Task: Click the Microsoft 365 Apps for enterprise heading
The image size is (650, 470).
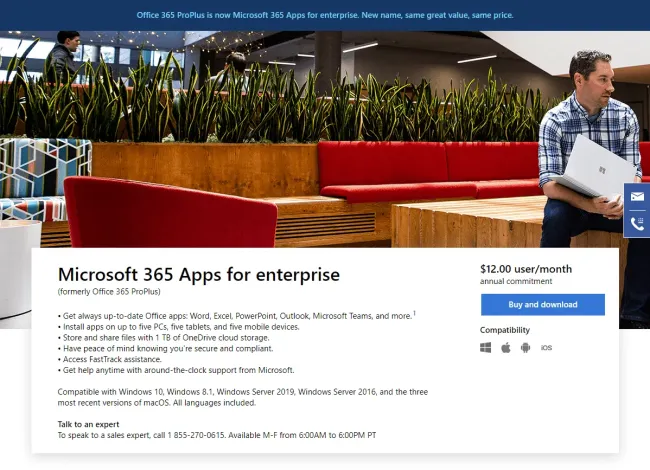Action: click(x=199, y=274)
